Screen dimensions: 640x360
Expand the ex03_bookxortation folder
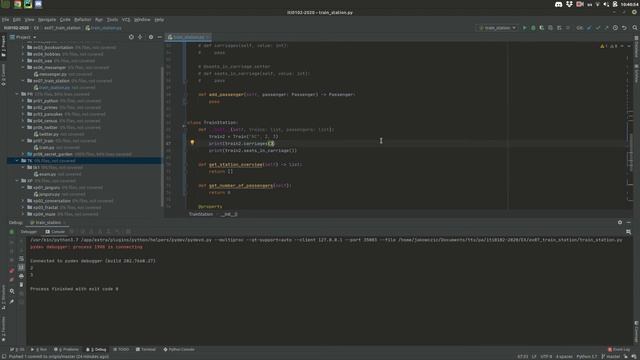[x=23, y=47]
